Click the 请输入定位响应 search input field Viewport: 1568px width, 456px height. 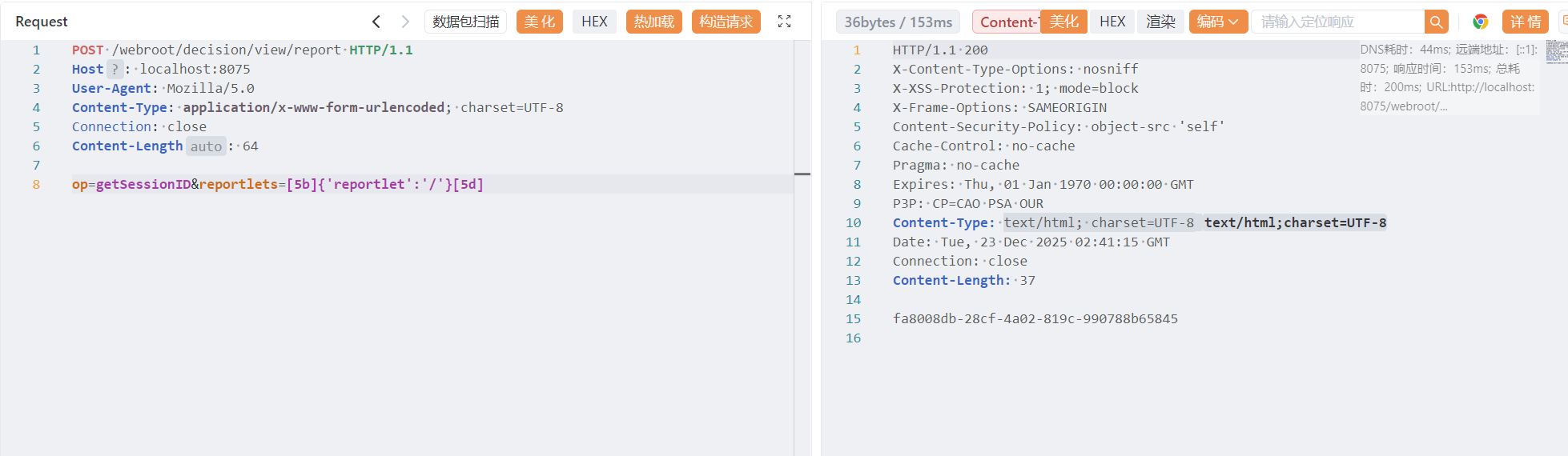[1337, 22]
